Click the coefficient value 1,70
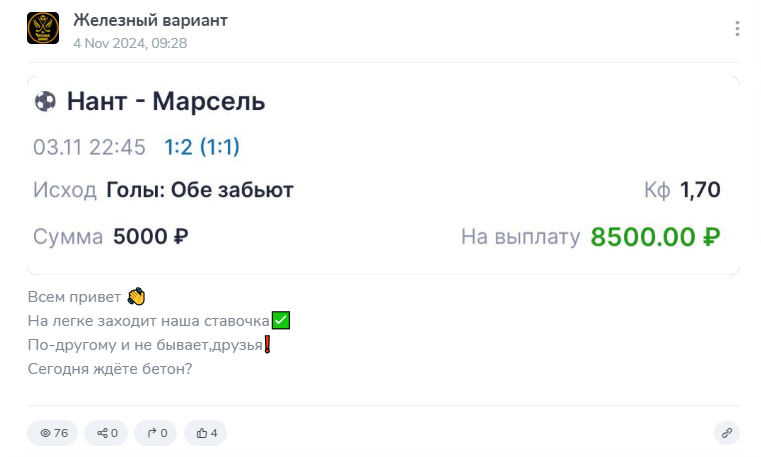Screen dimensions: 761x457 point(700,190)
